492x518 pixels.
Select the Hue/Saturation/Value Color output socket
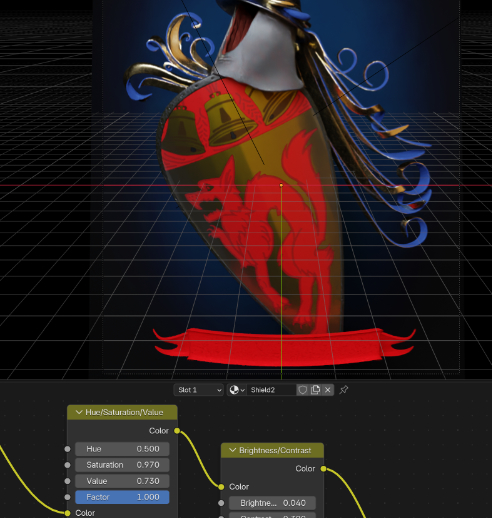coord(177,431)
